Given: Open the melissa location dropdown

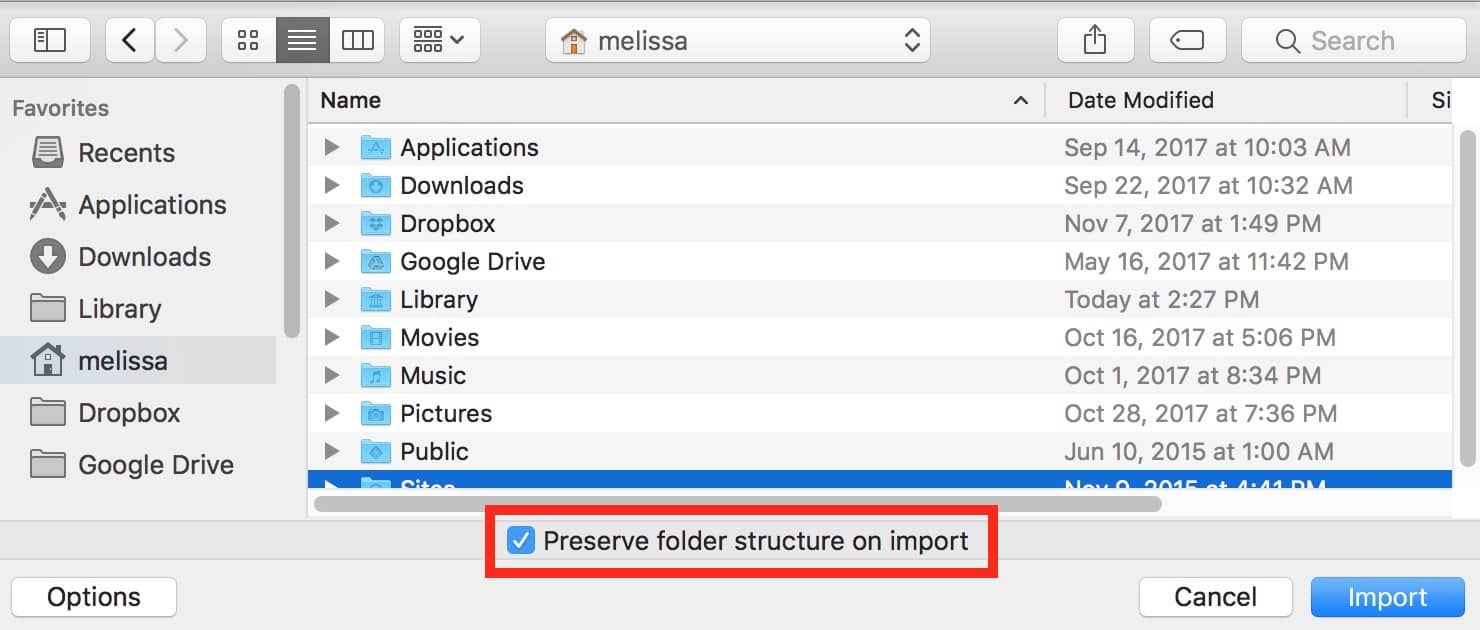Looking at the screenshot, I should (738, 40).
